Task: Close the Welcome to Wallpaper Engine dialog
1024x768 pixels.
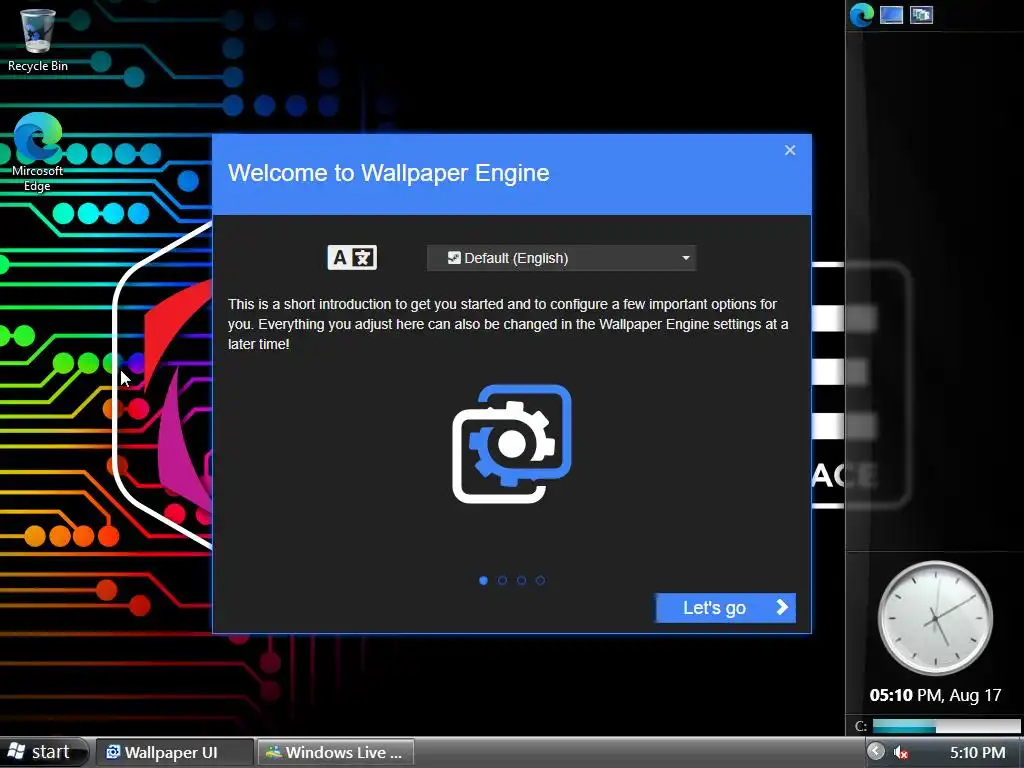Action: pos(790,150)
